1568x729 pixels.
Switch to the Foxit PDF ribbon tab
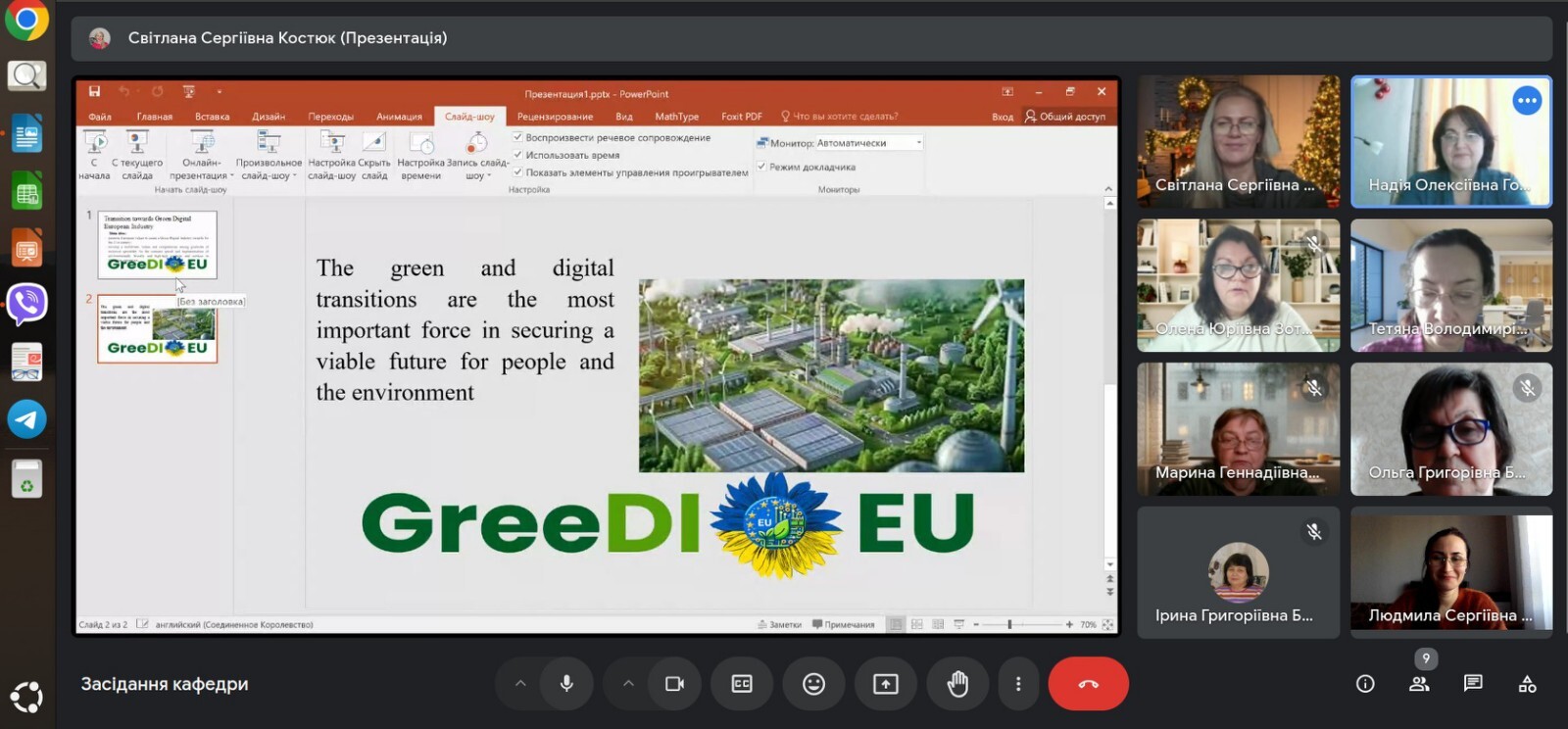coord(742,117)
